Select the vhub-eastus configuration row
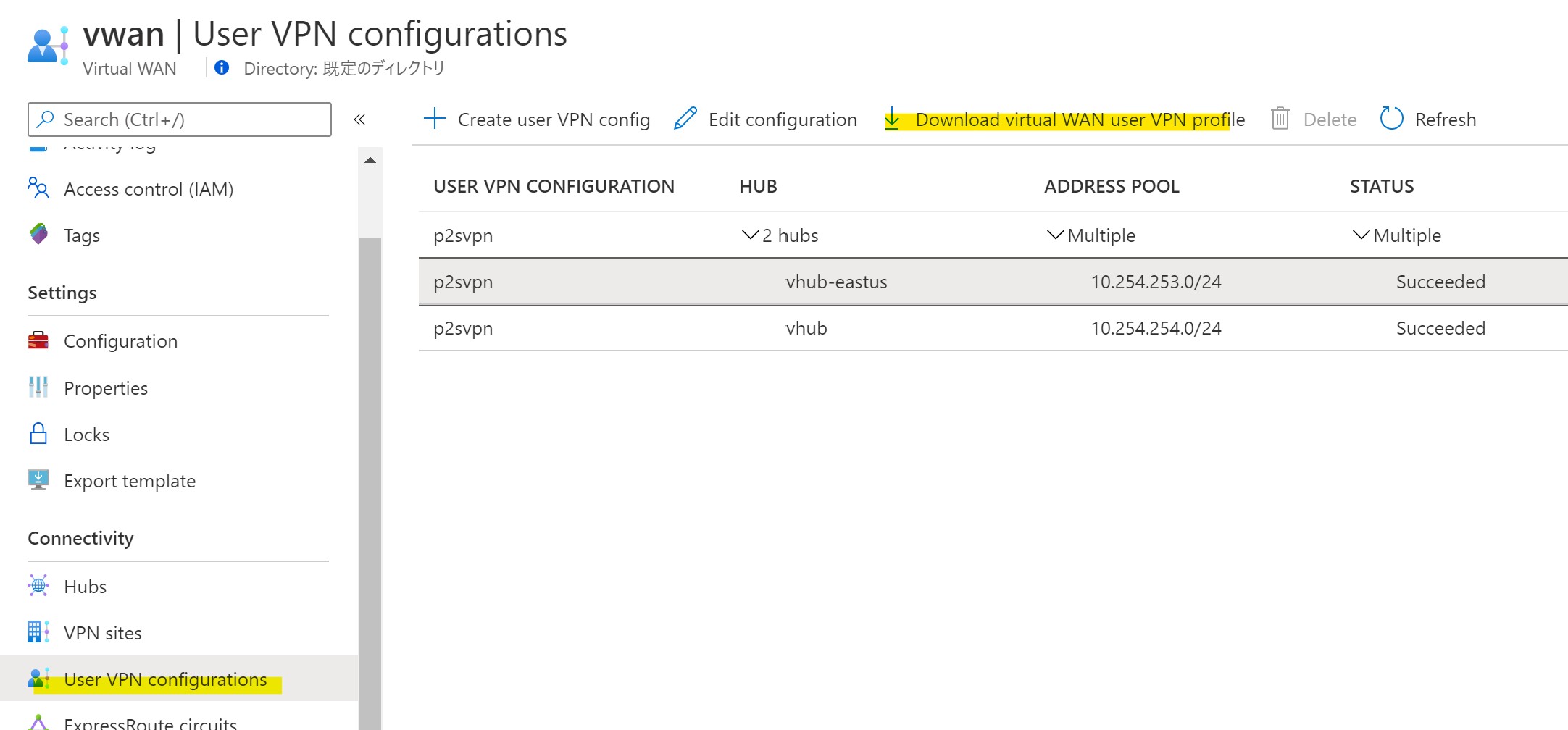The height and width of the screenshot is (730, 1568). [993, 282]
